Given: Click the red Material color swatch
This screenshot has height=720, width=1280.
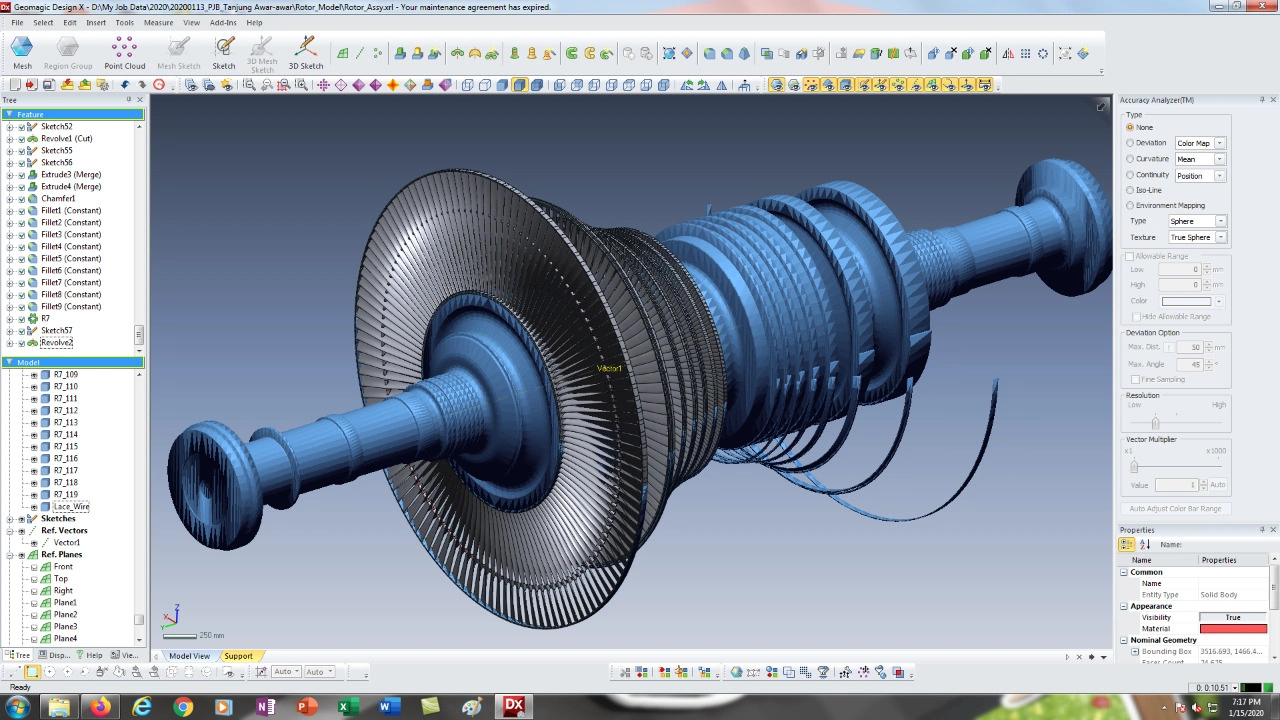Looking at the screenshot, I should 1233,629.
